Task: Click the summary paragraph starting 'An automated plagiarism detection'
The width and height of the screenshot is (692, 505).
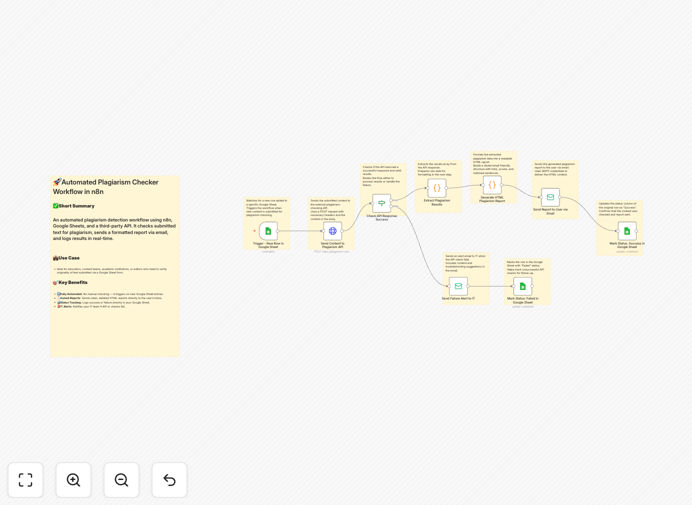Action: 114,229
